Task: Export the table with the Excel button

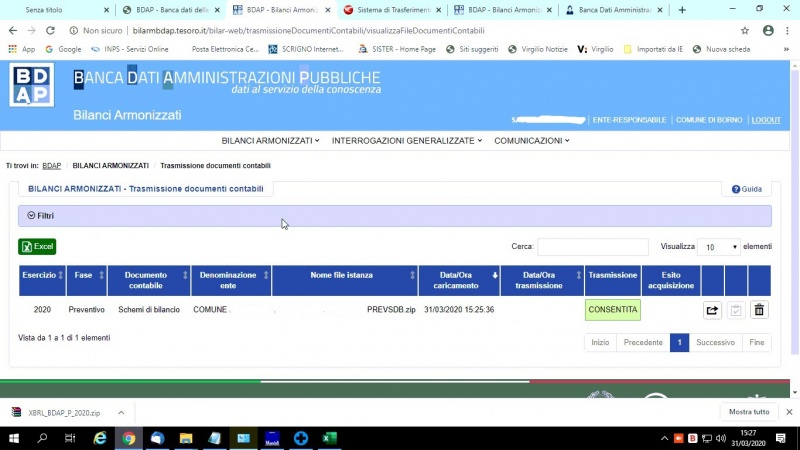Action: click(37, 246)
